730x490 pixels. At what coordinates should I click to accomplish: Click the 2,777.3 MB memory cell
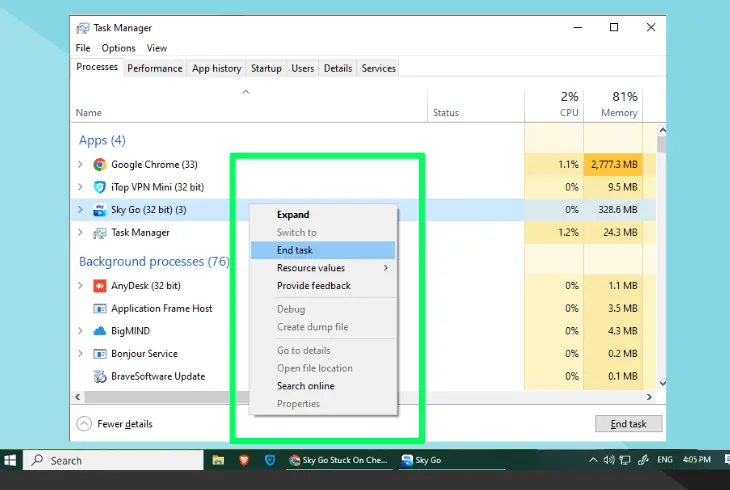tap(613, 164)
